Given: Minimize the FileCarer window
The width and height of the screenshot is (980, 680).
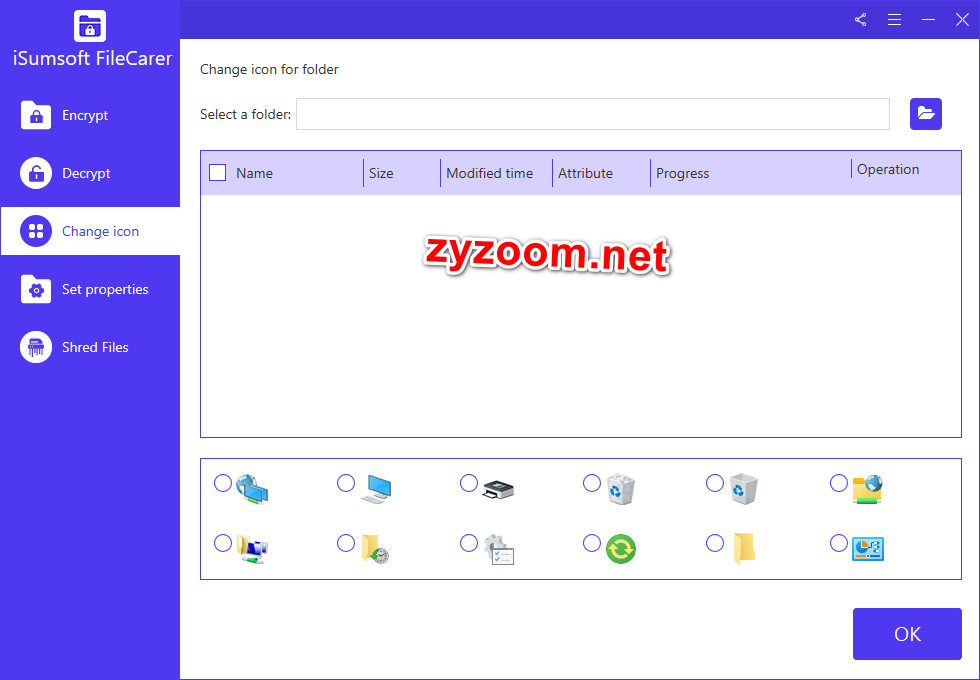Looking at the screenshot, I should click(x=928, y=19).
